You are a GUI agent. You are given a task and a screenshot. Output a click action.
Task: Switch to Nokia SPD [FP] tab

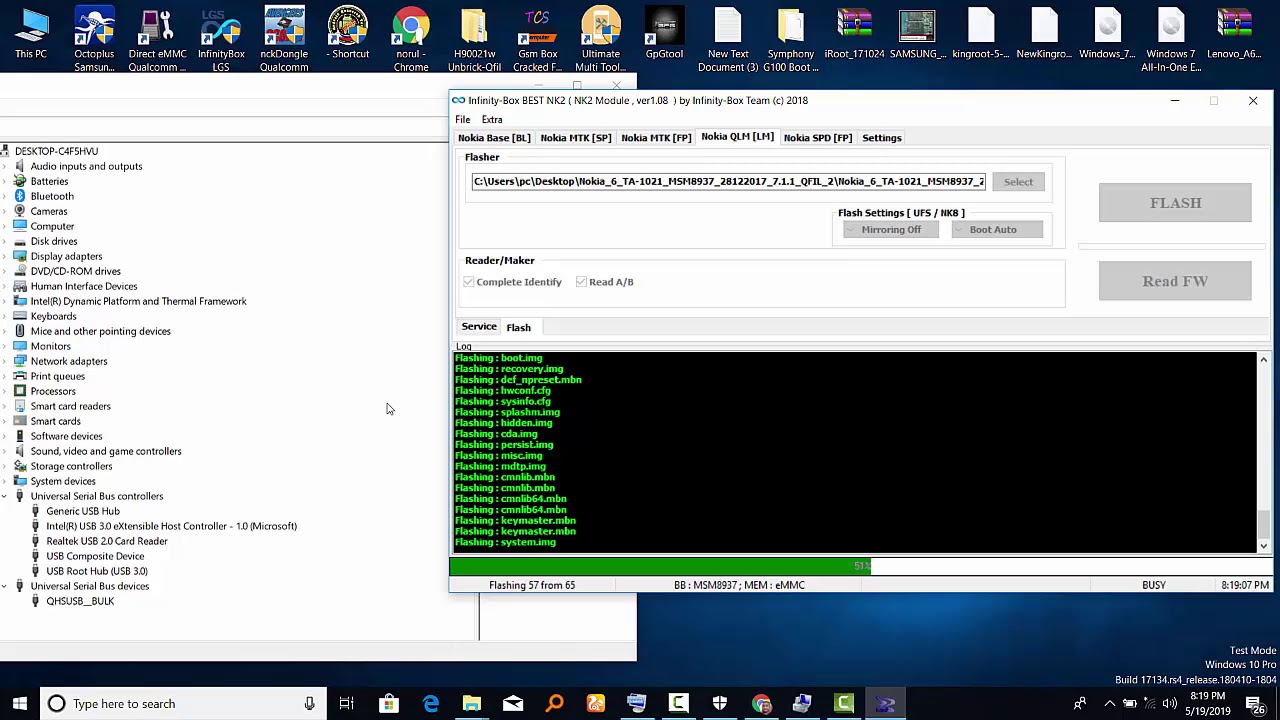818,138
